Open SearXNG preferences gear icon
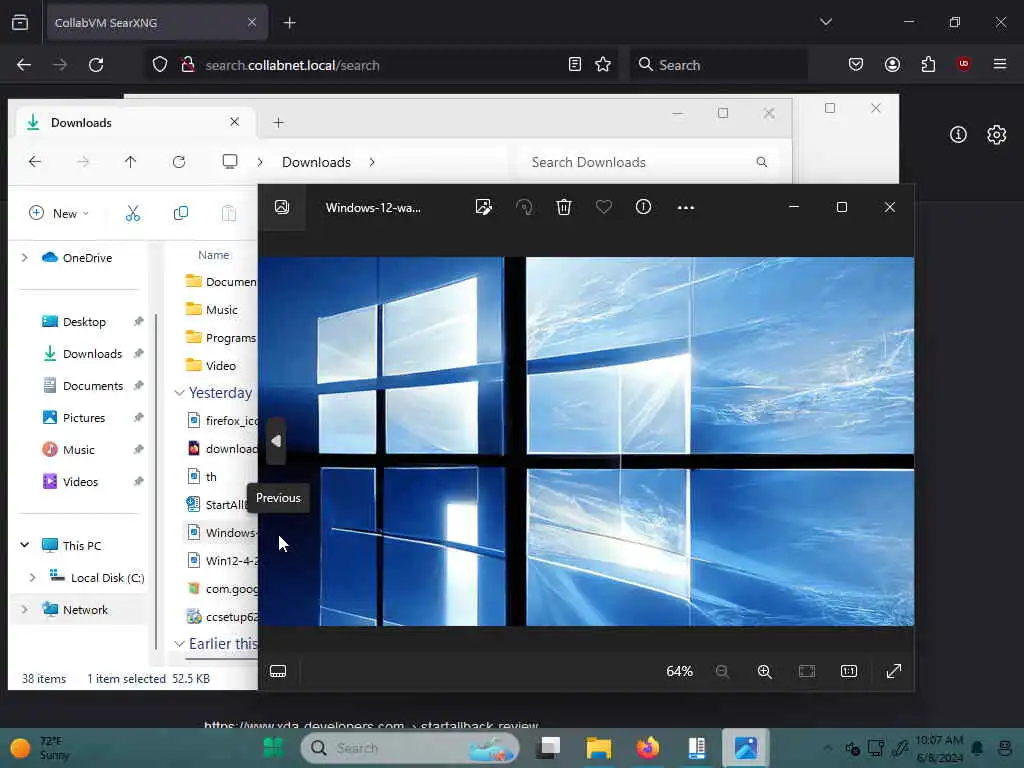This screenshot has width=1024, height=768. click(997, 135)
